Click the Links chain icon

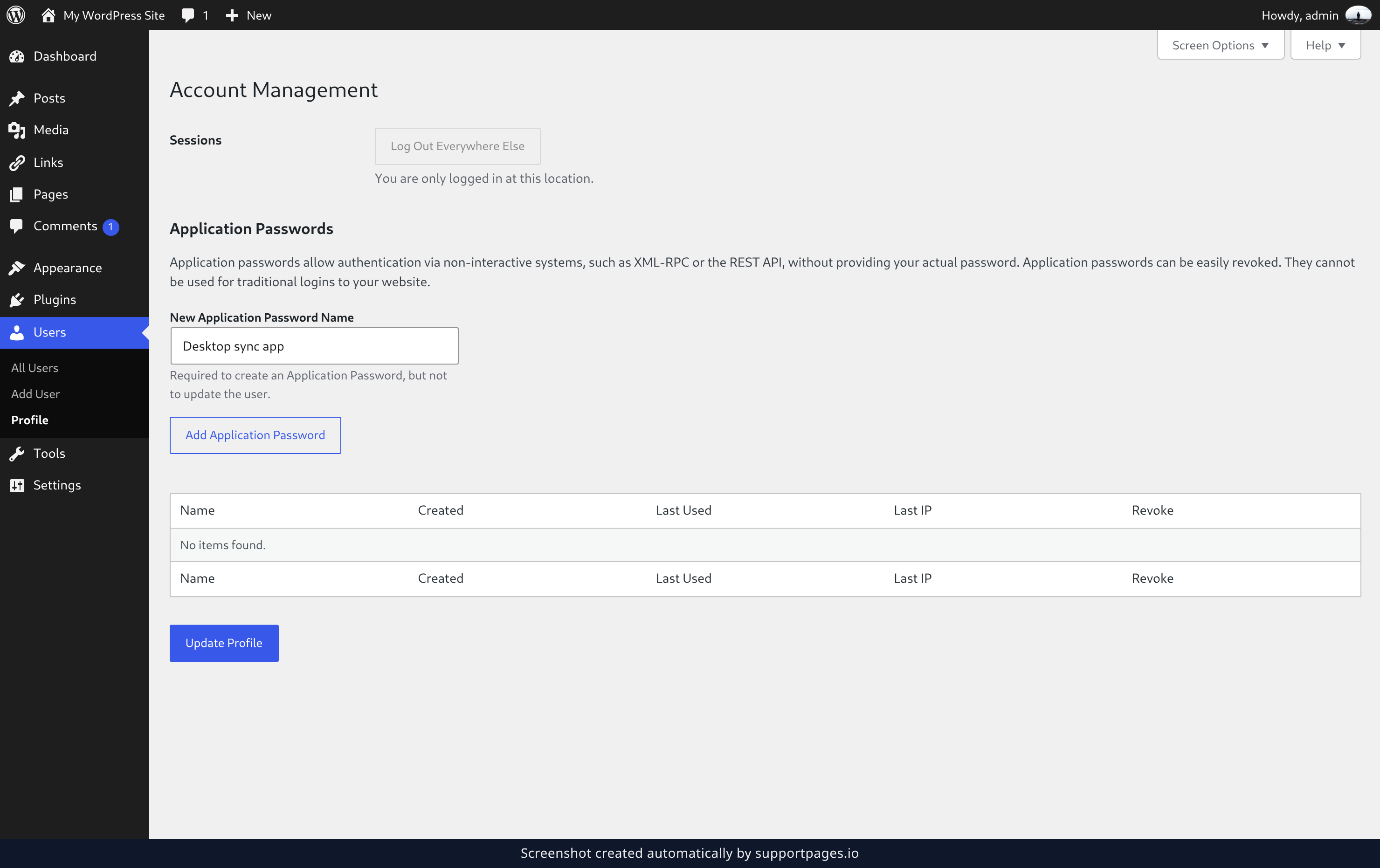(17, 163)
